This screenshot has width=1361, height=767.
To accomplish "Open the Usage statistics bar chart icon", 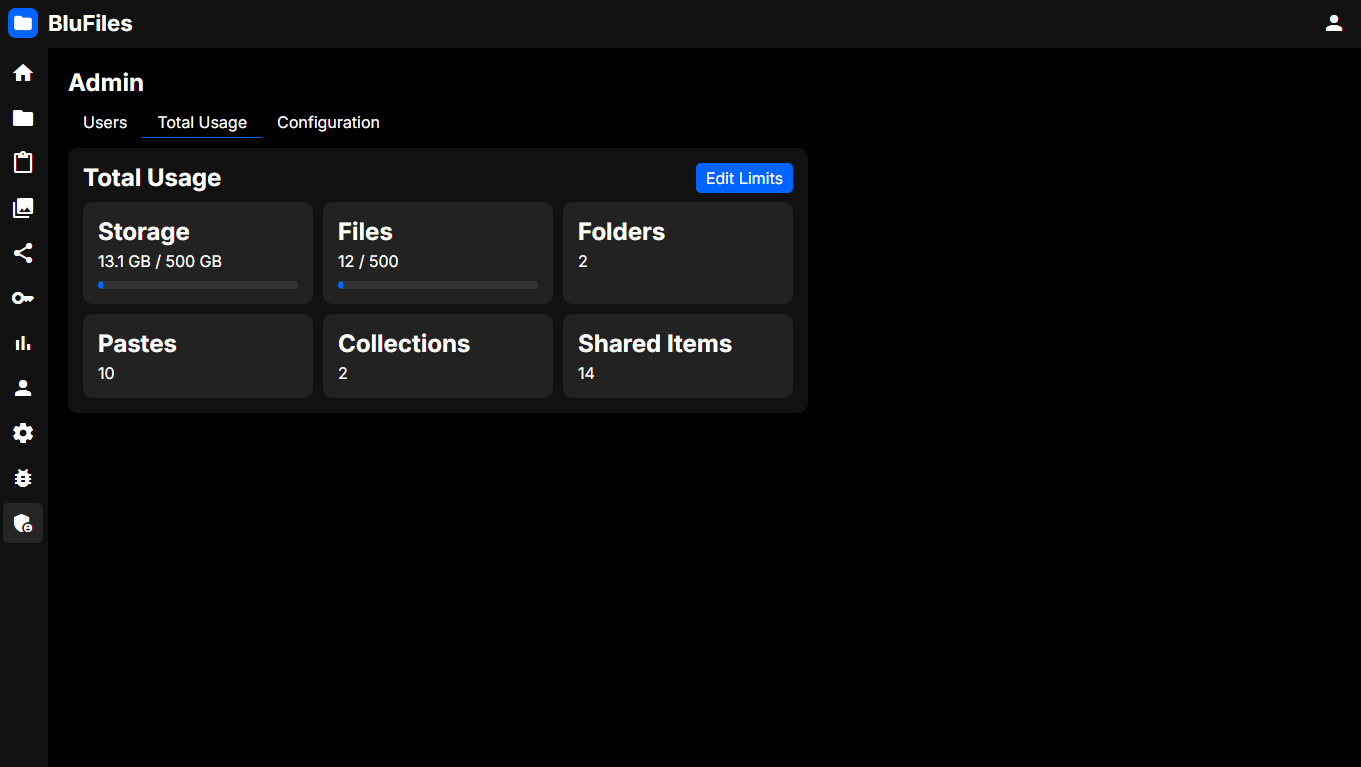I will [x=23, y=343].
